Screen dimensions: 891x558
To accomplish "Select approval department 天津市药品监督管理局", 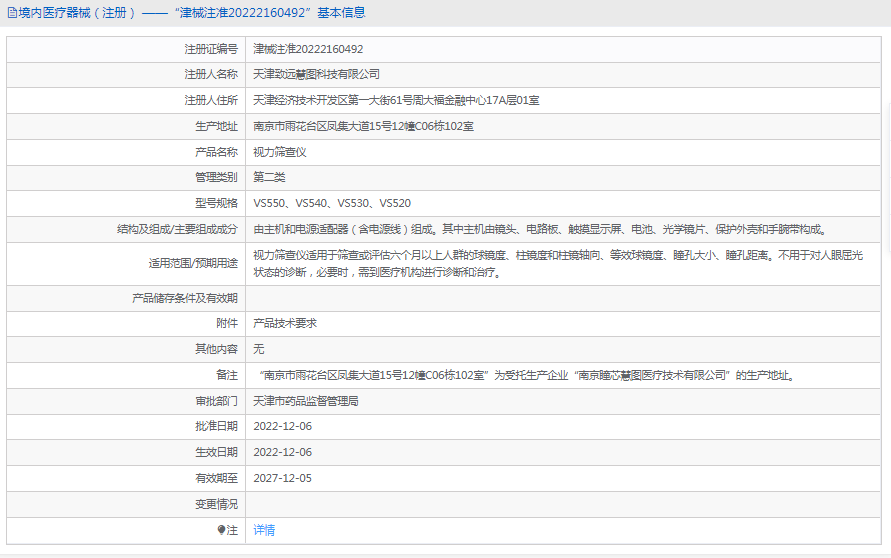I will [x=306, y=401].
